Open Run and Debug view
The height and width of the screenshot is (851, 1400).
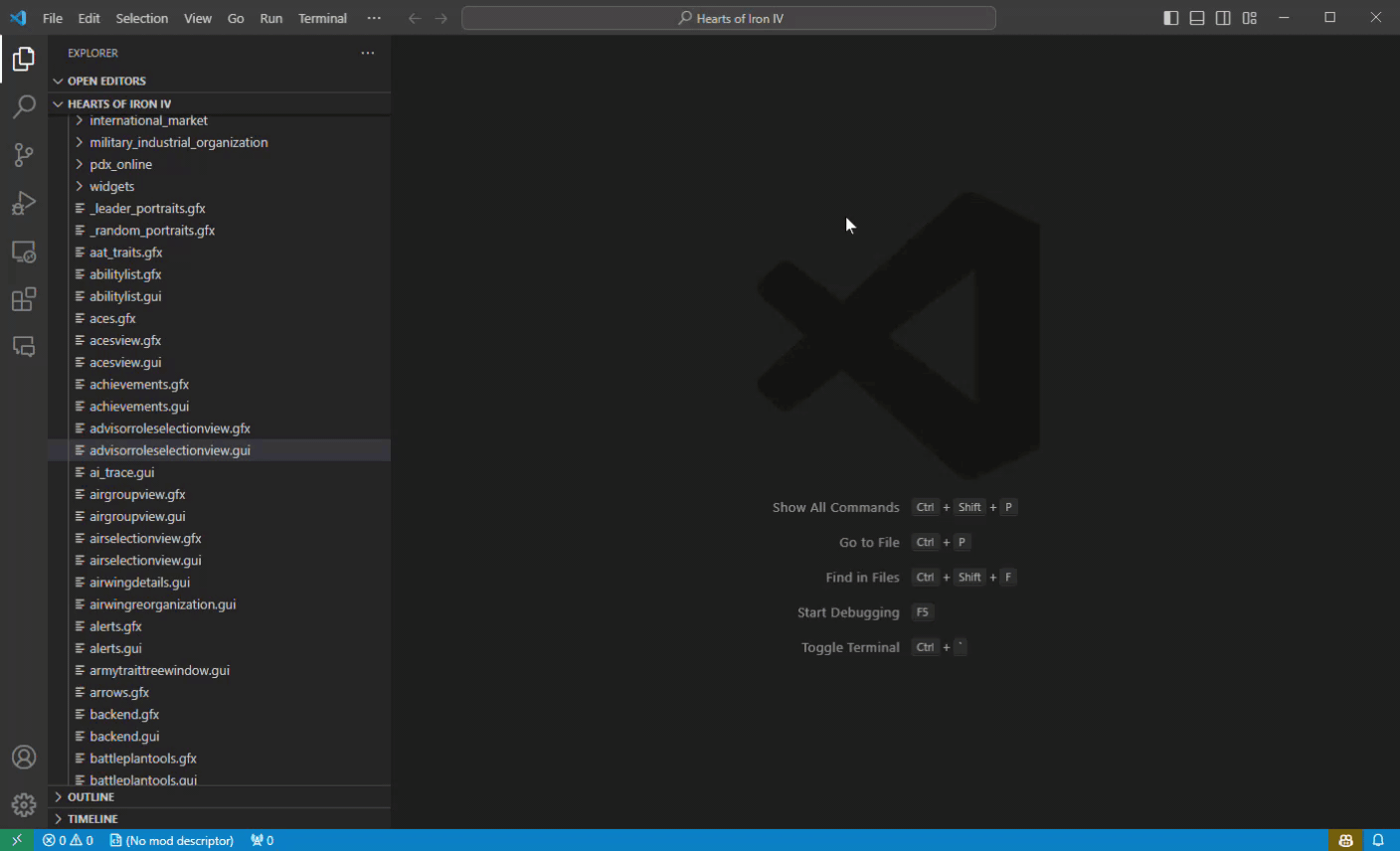24,203
